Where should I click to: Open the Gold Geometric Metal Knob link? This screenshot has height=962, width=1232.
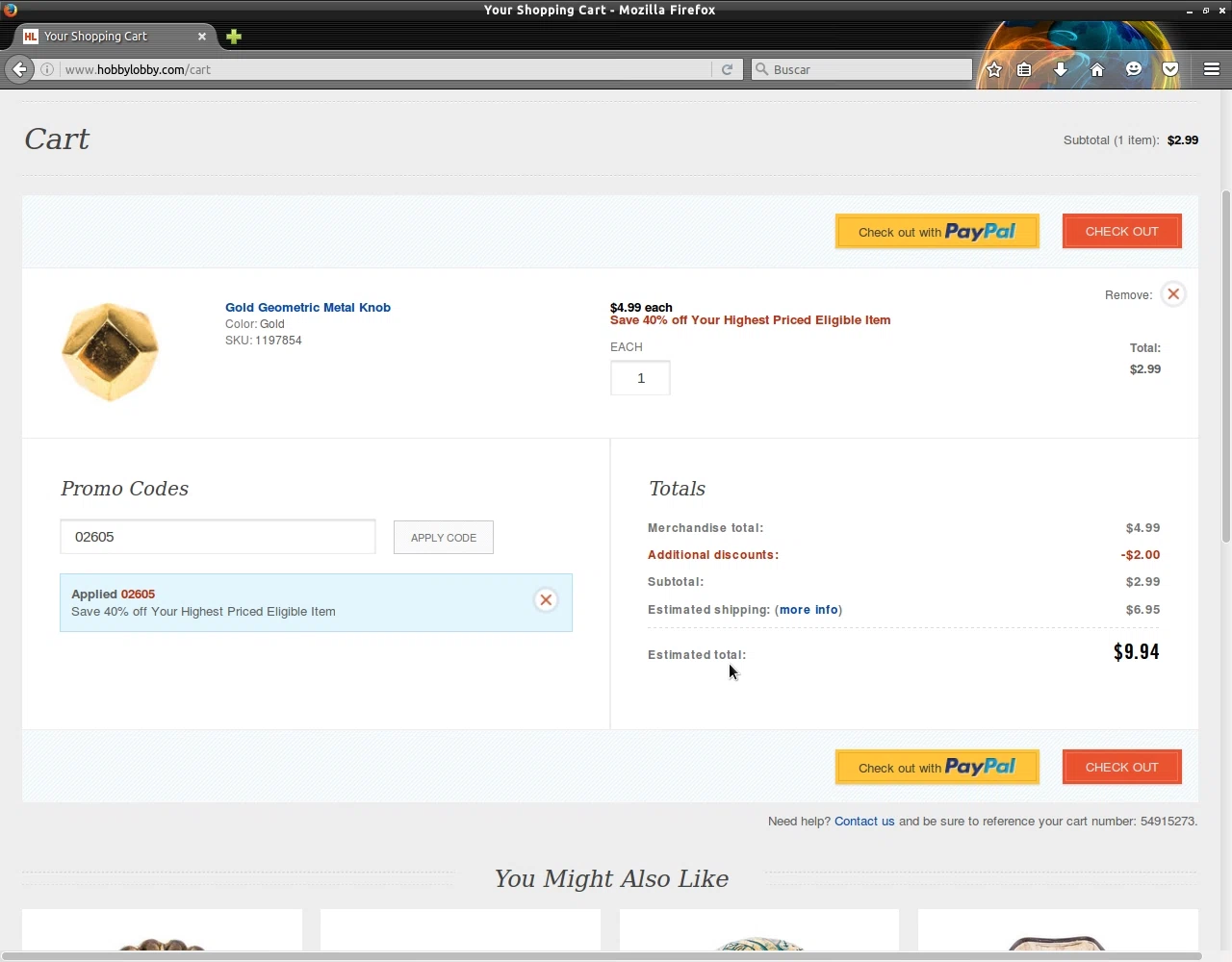point(308,308)
